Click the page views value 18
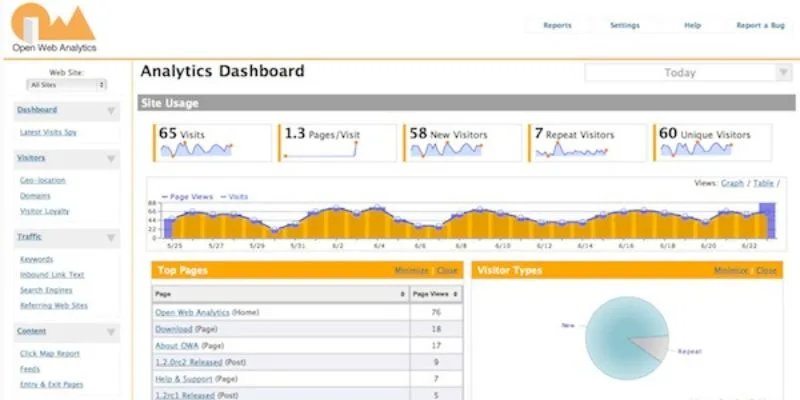Screen dimensions: 800x400 [x=436, y=329]
